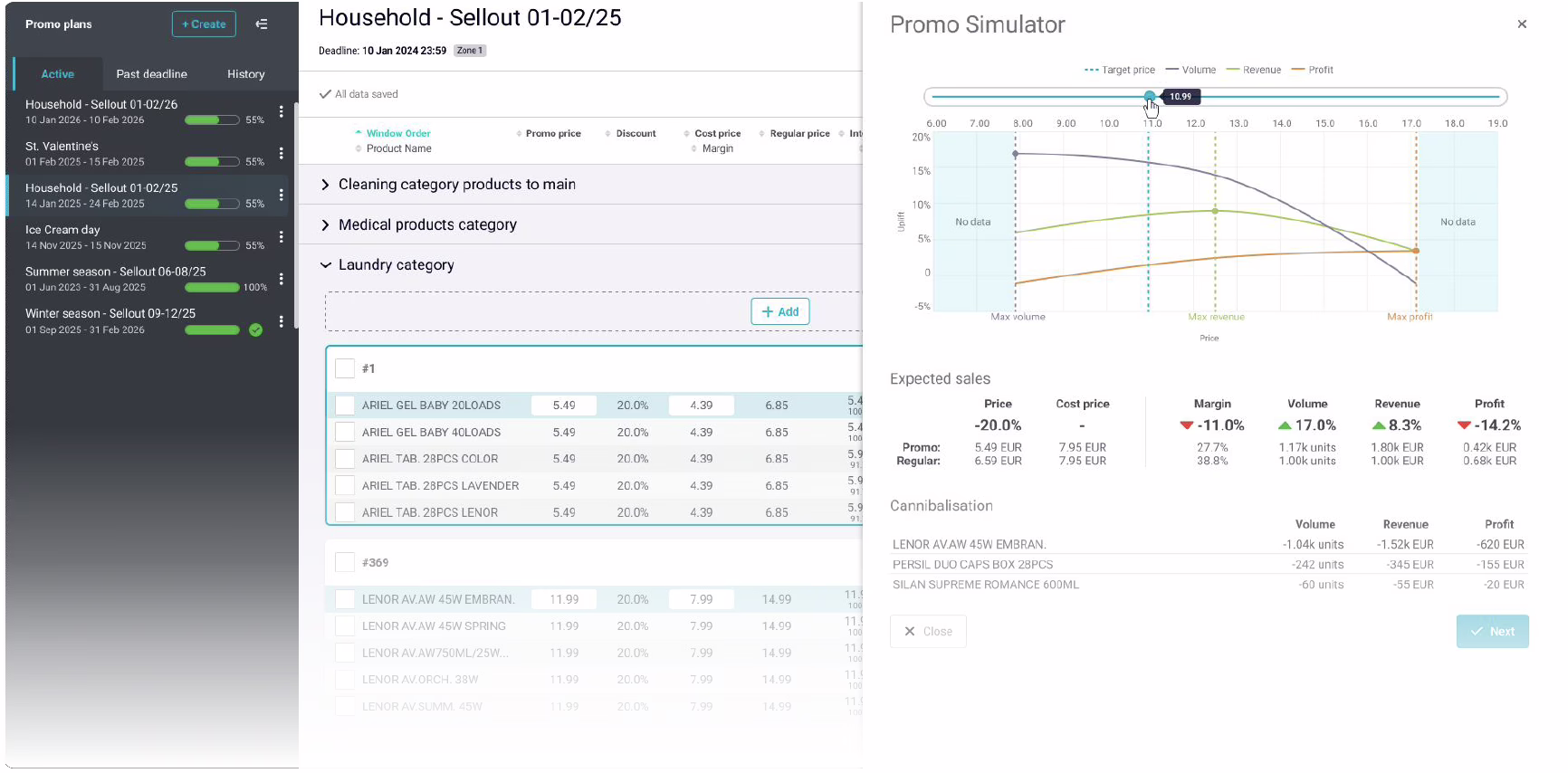This screenshot has width=1568, height=773.
Task: Open options for Summer season Sellout plan
Action: tap(281, 279)
